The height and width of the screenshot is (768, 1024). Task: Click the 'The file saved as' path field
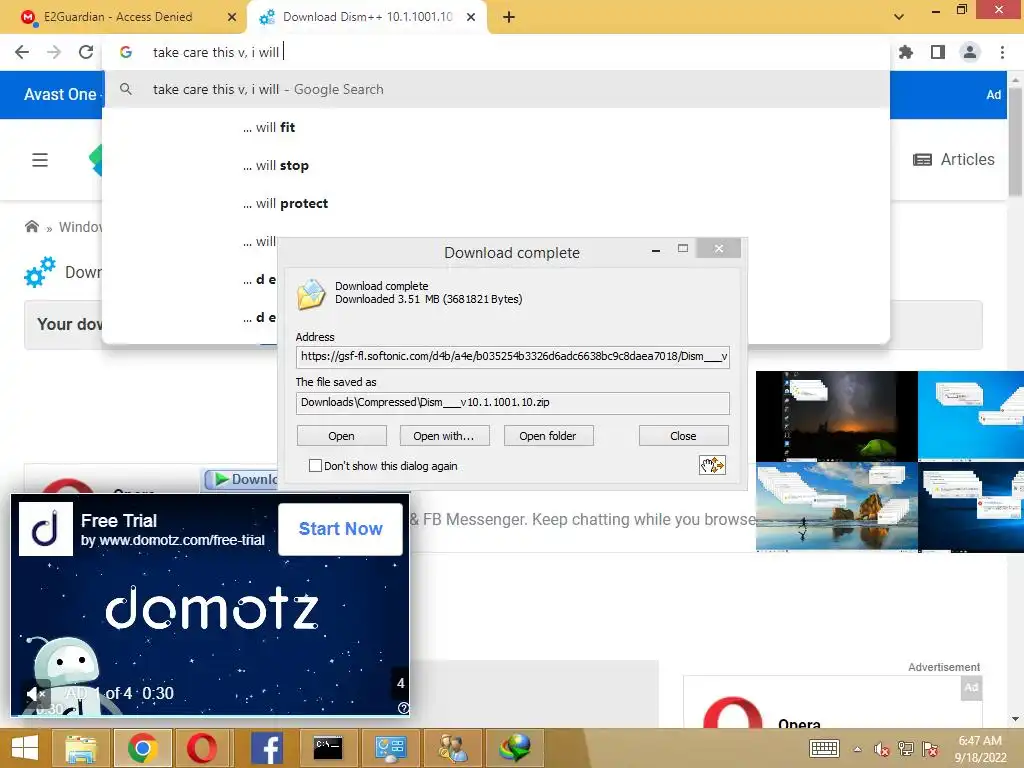(x=513, y=403)
